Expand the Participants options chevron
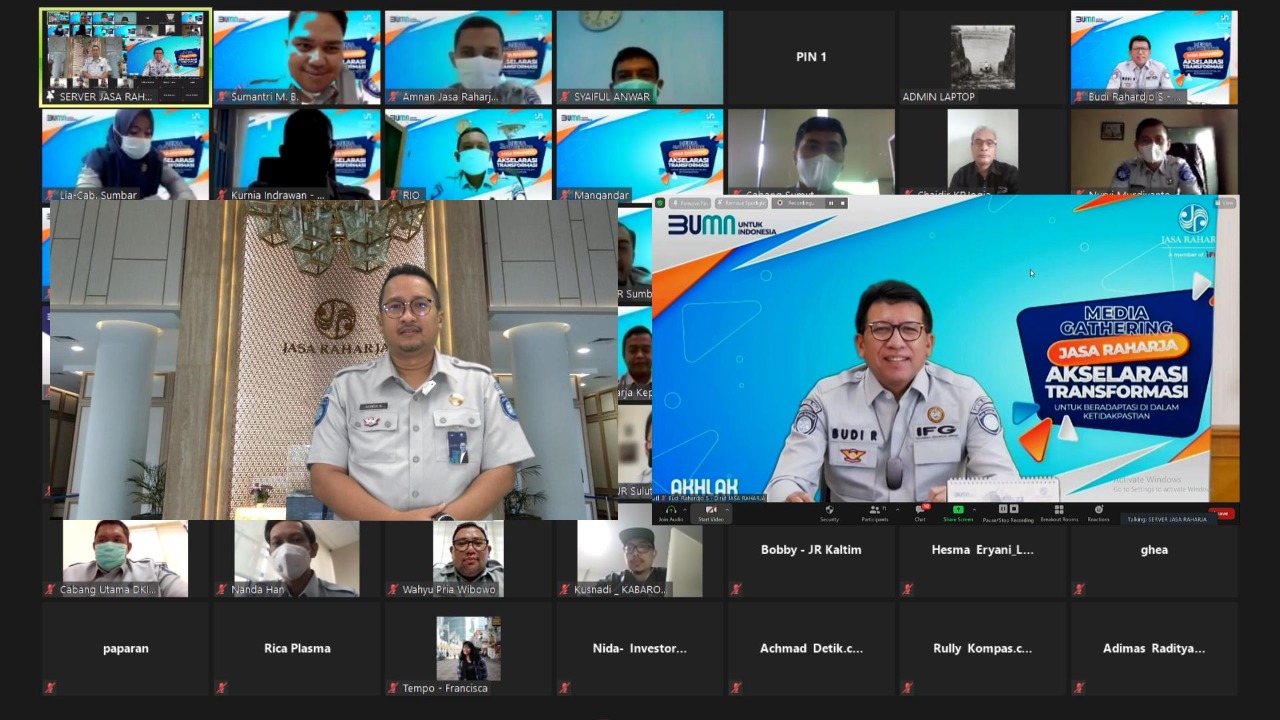 897,511
